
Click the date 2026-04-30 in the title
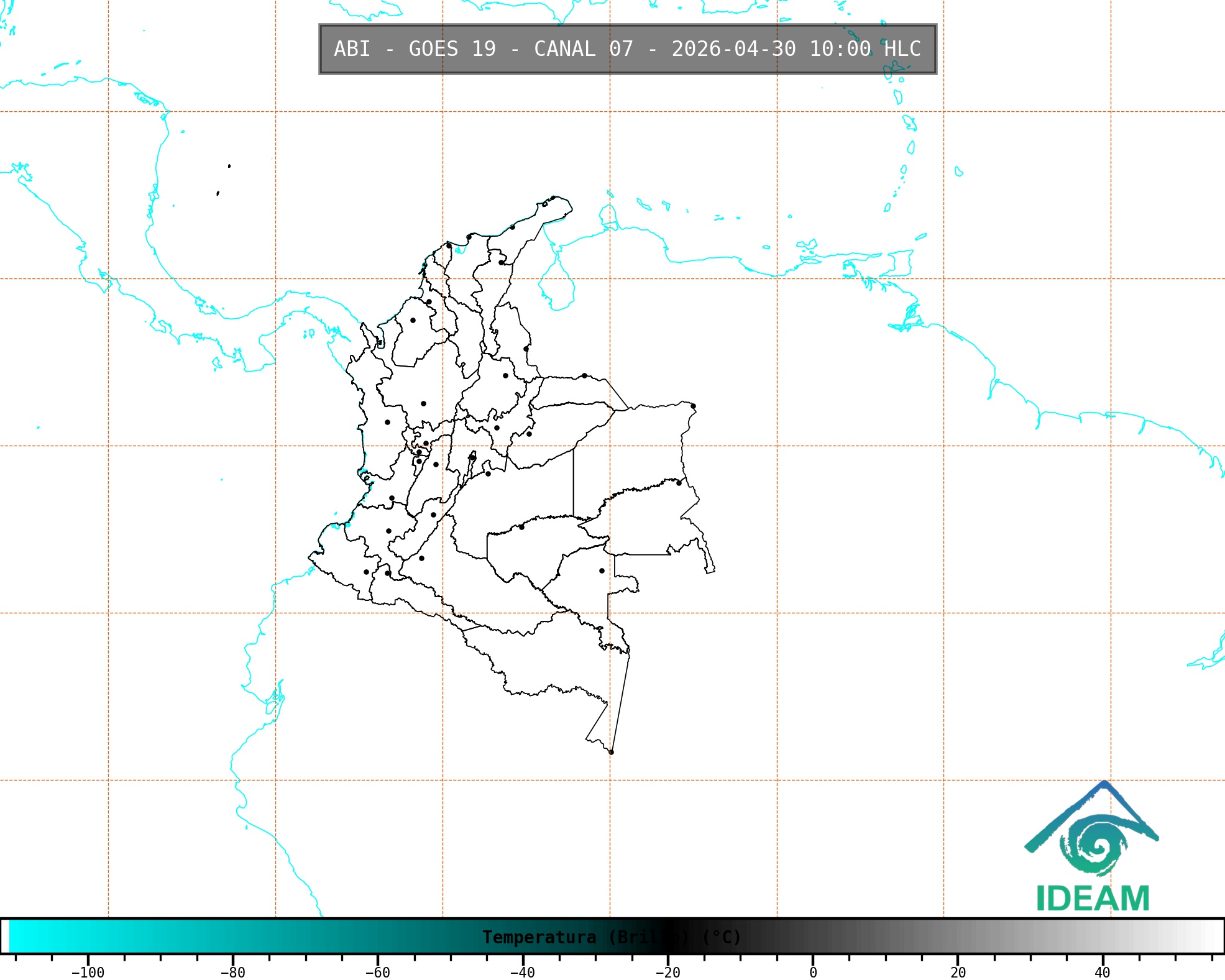(x=733, y=49)
